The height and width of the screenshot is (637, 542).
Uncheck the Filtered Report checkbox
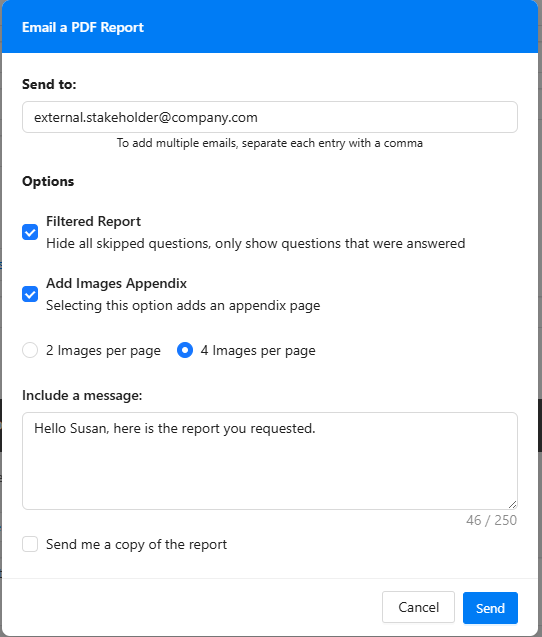click(30, 232)
